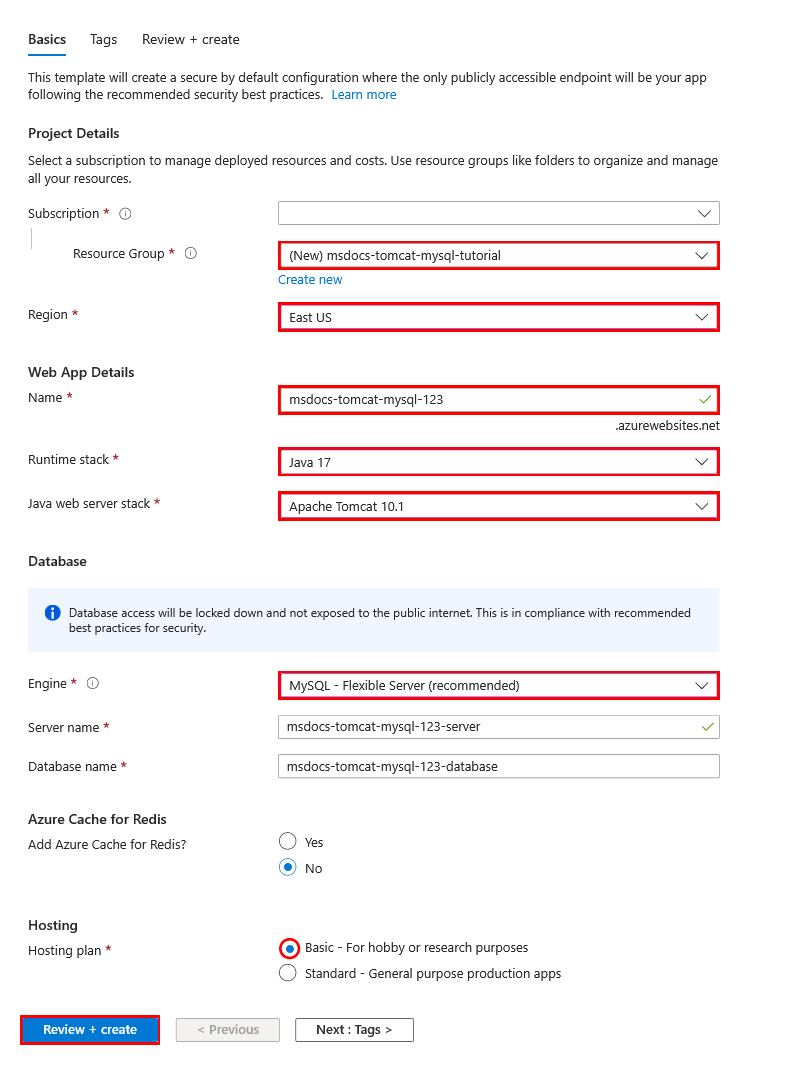This screenshot has height=1065, width=800.
Task: Switch to the Review + create tab
Action: click(x=190, y=39)
